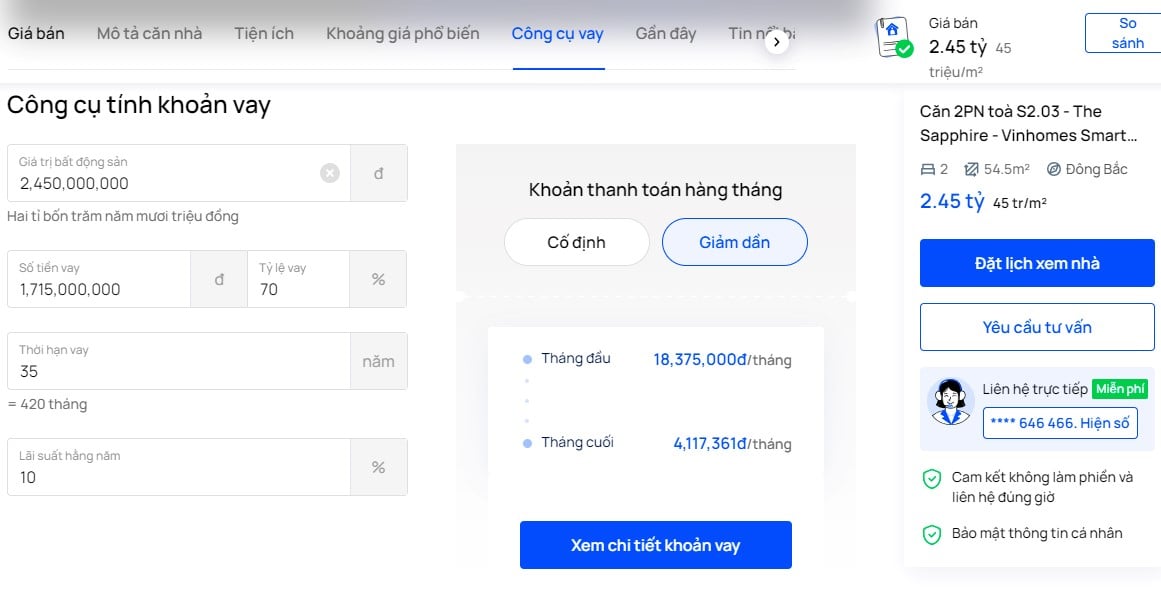This screenshot has height=595, width=1161.
Task: Open the đ currency selector on loan amount
Action: tap(218, 278)
